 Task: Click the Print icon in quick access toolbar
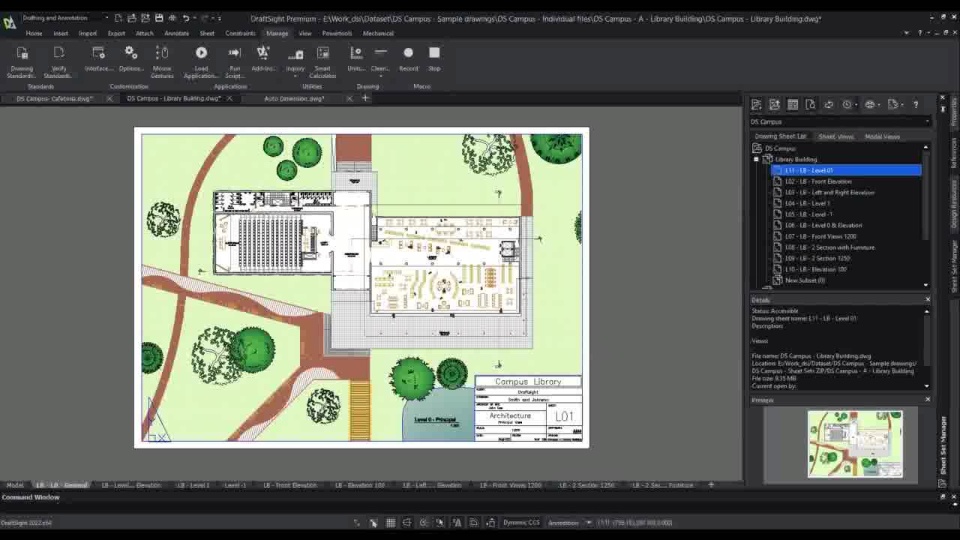pyautogui.click(x=173, y=18)
